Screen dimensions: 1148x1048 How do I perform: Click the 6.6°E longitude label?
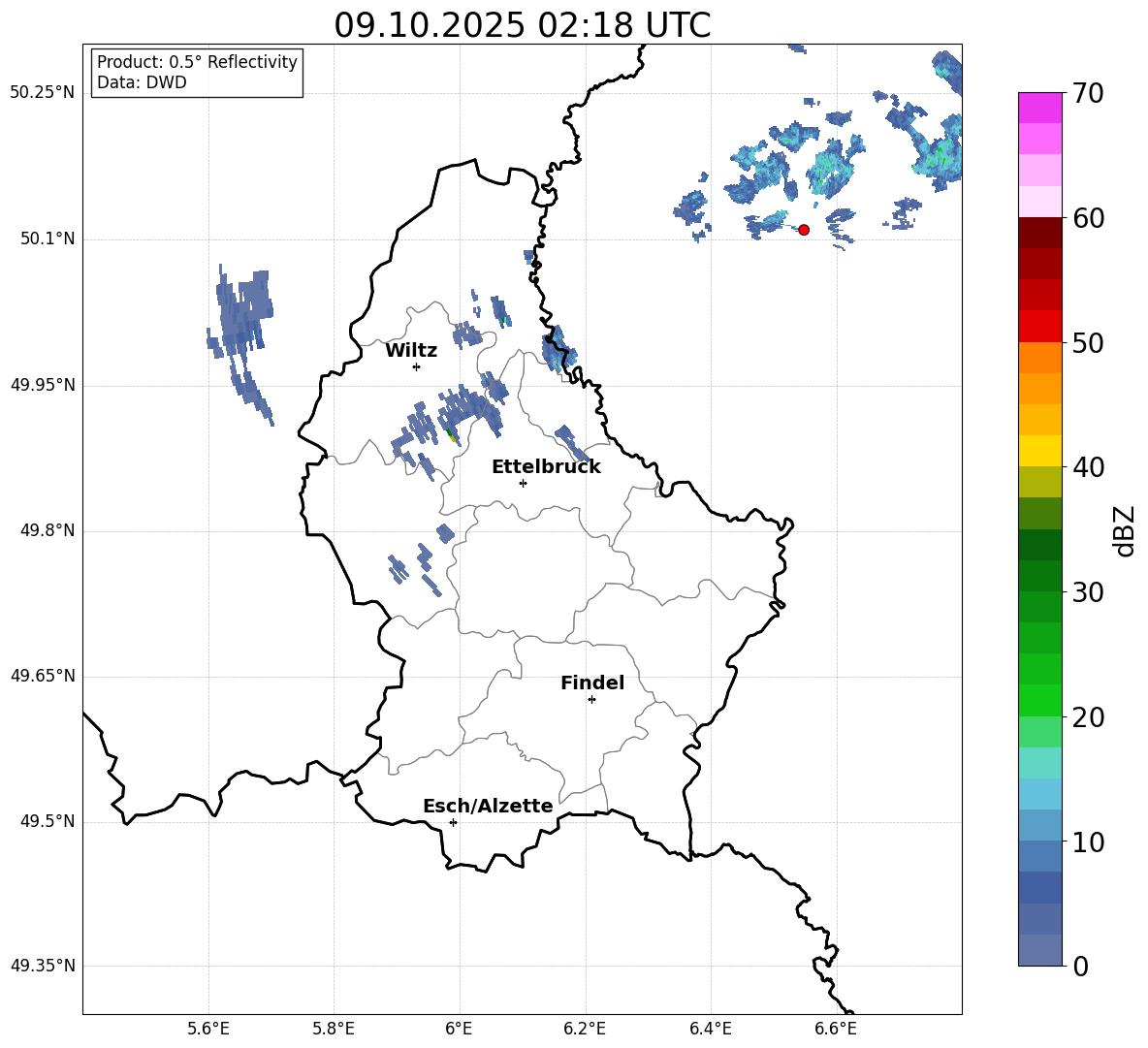click(x=836, y=1030)
